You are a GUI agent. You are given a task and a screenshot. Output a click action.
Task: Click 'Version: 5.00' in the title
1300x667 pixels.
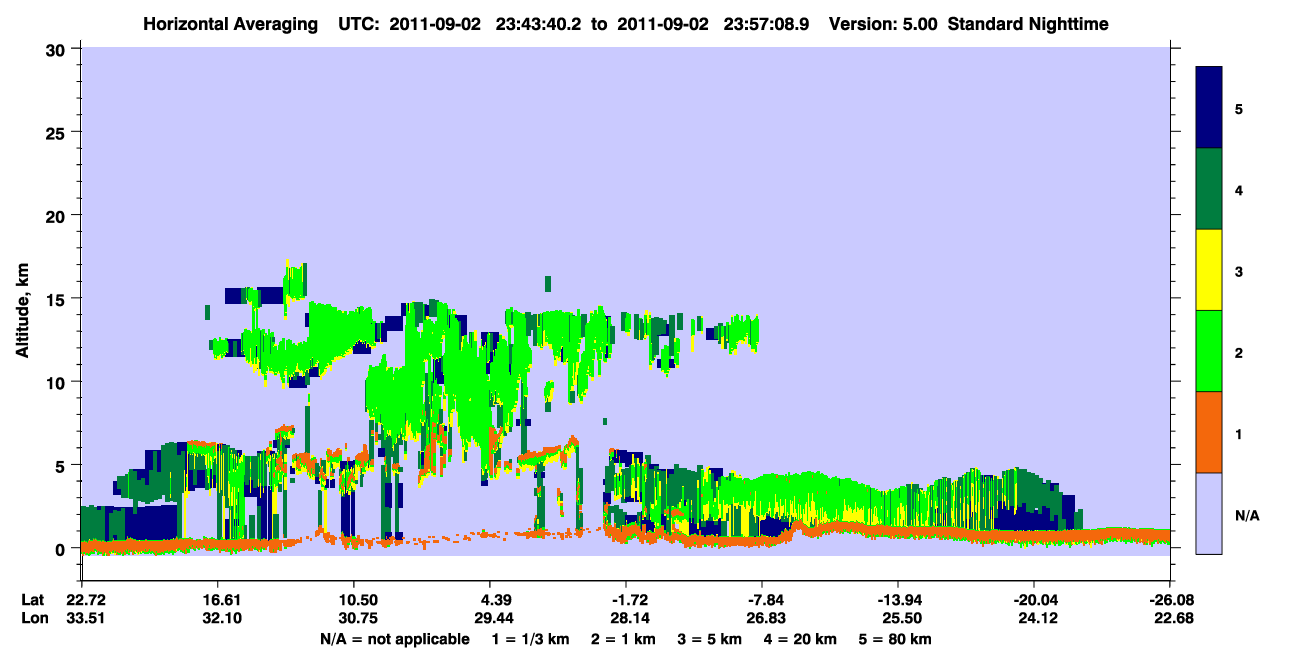coord(881,23)
